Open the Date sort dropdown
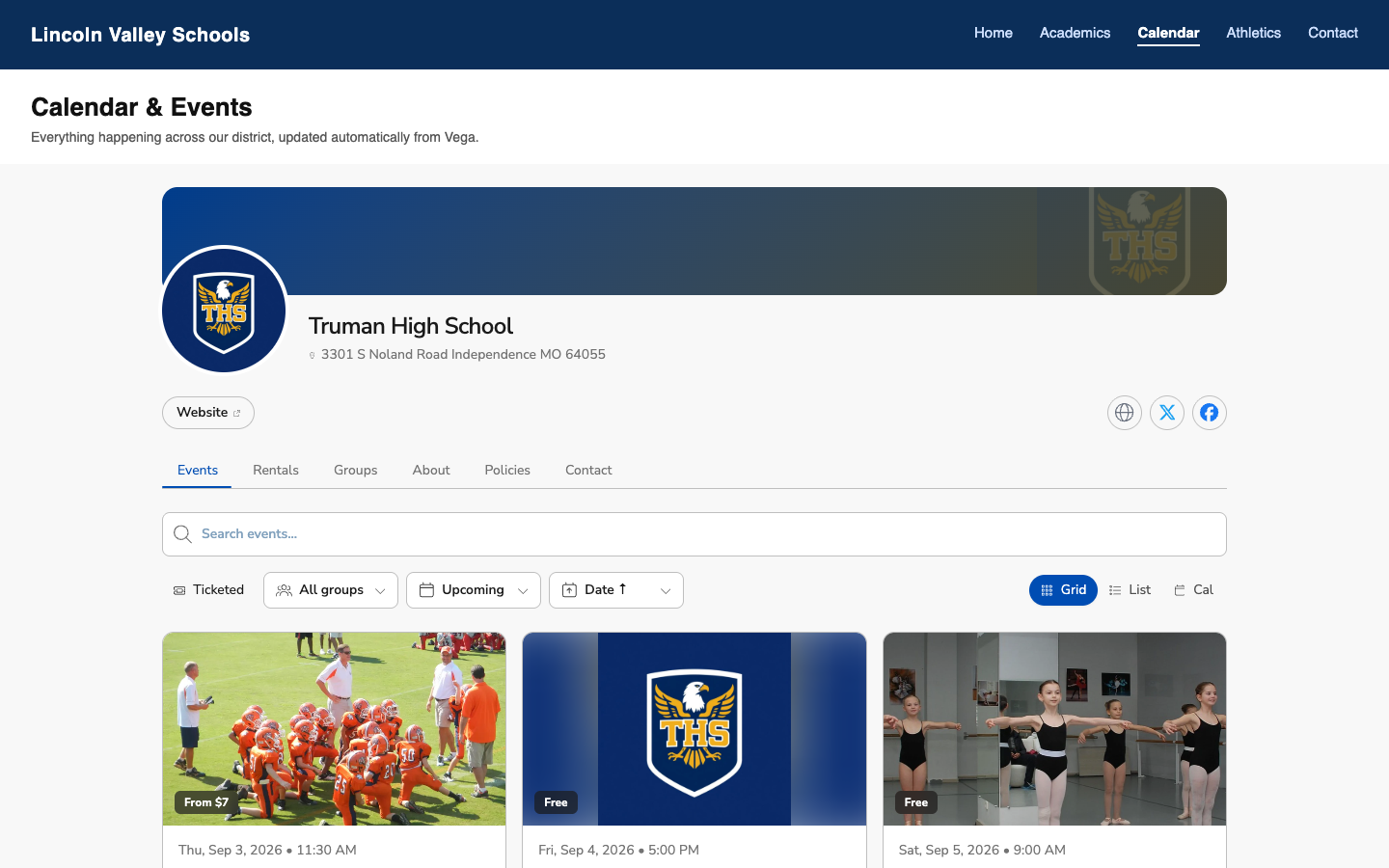This screenshot has width=1389, height=868. [616, 590]
